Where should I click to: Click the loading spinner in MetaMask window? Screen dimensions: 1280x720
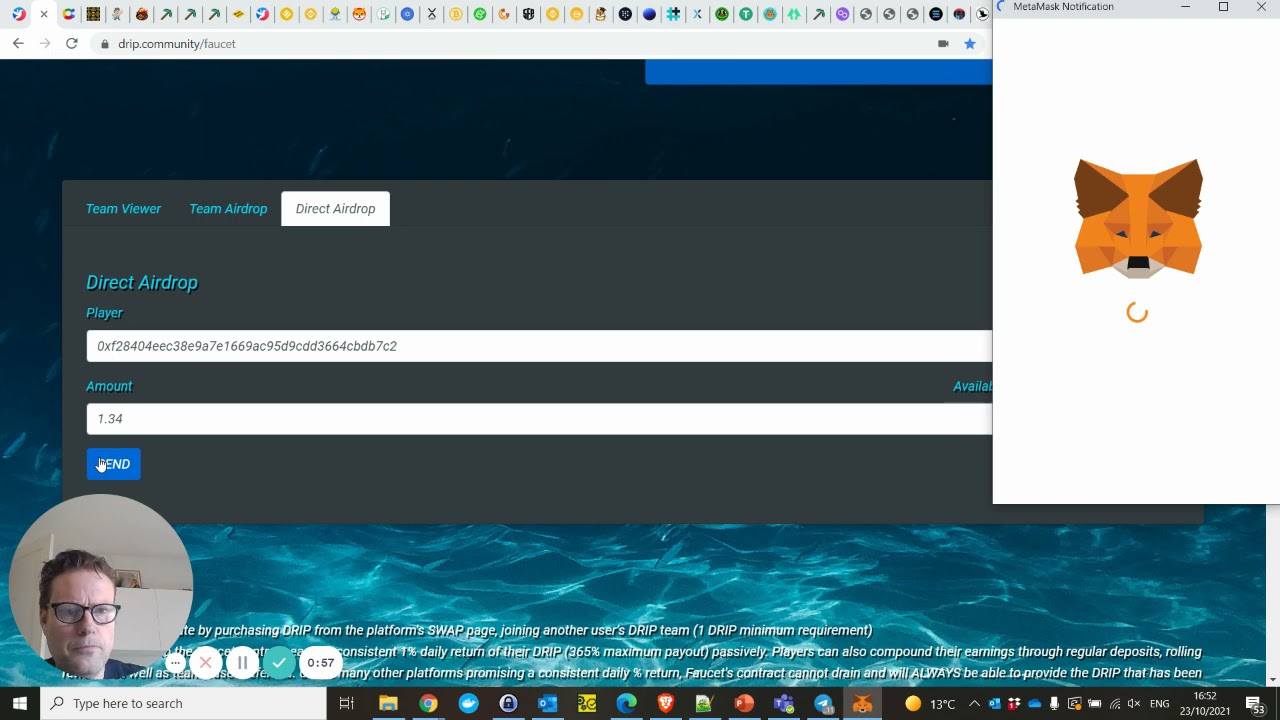[1137, 312]
